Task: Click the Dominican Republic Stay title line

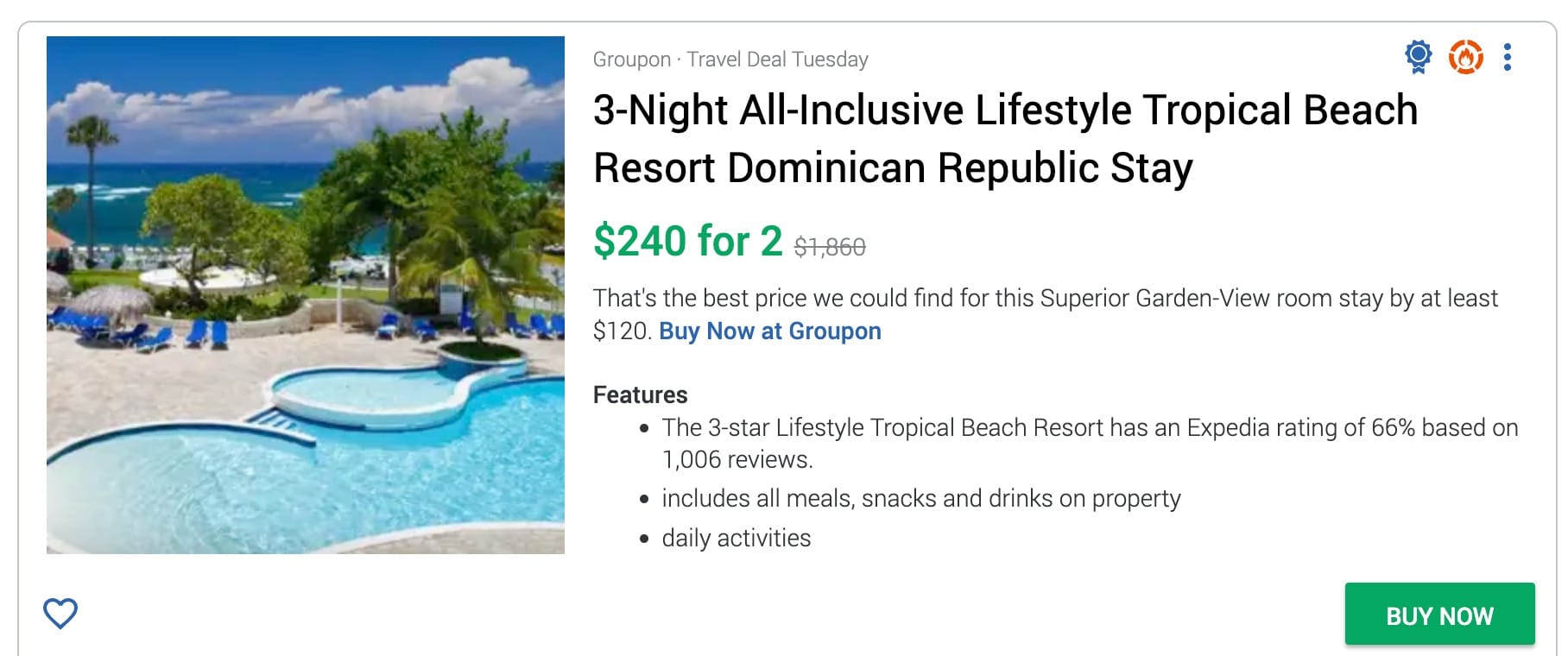Action: (893, 168)
